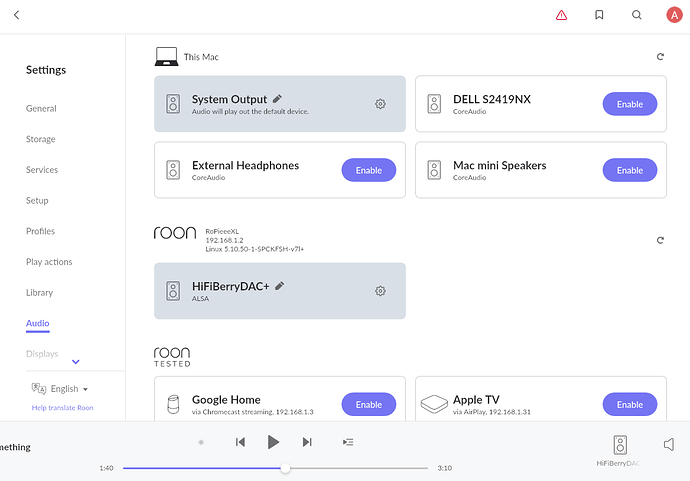Edit HiFiBerryDAC+ name pencil icon

click(x=279, y=286)
